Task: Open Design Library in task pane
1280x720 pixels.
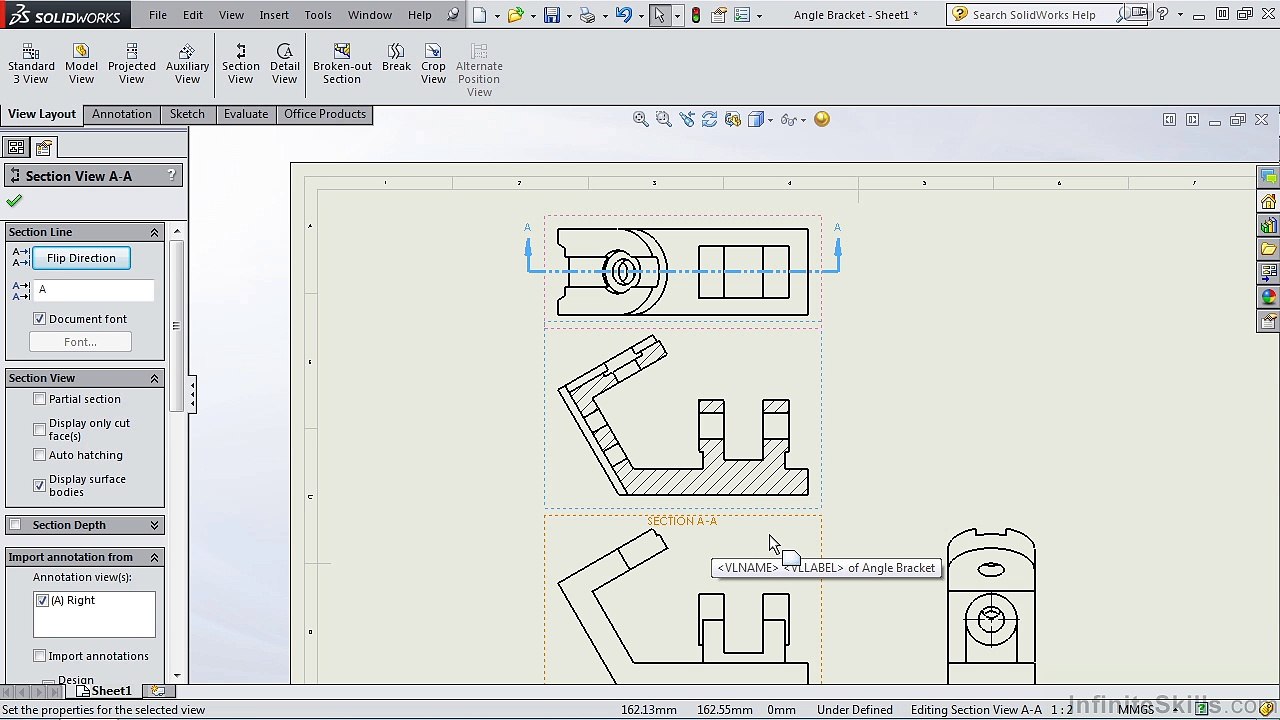Action: (x=1269, y=226)
